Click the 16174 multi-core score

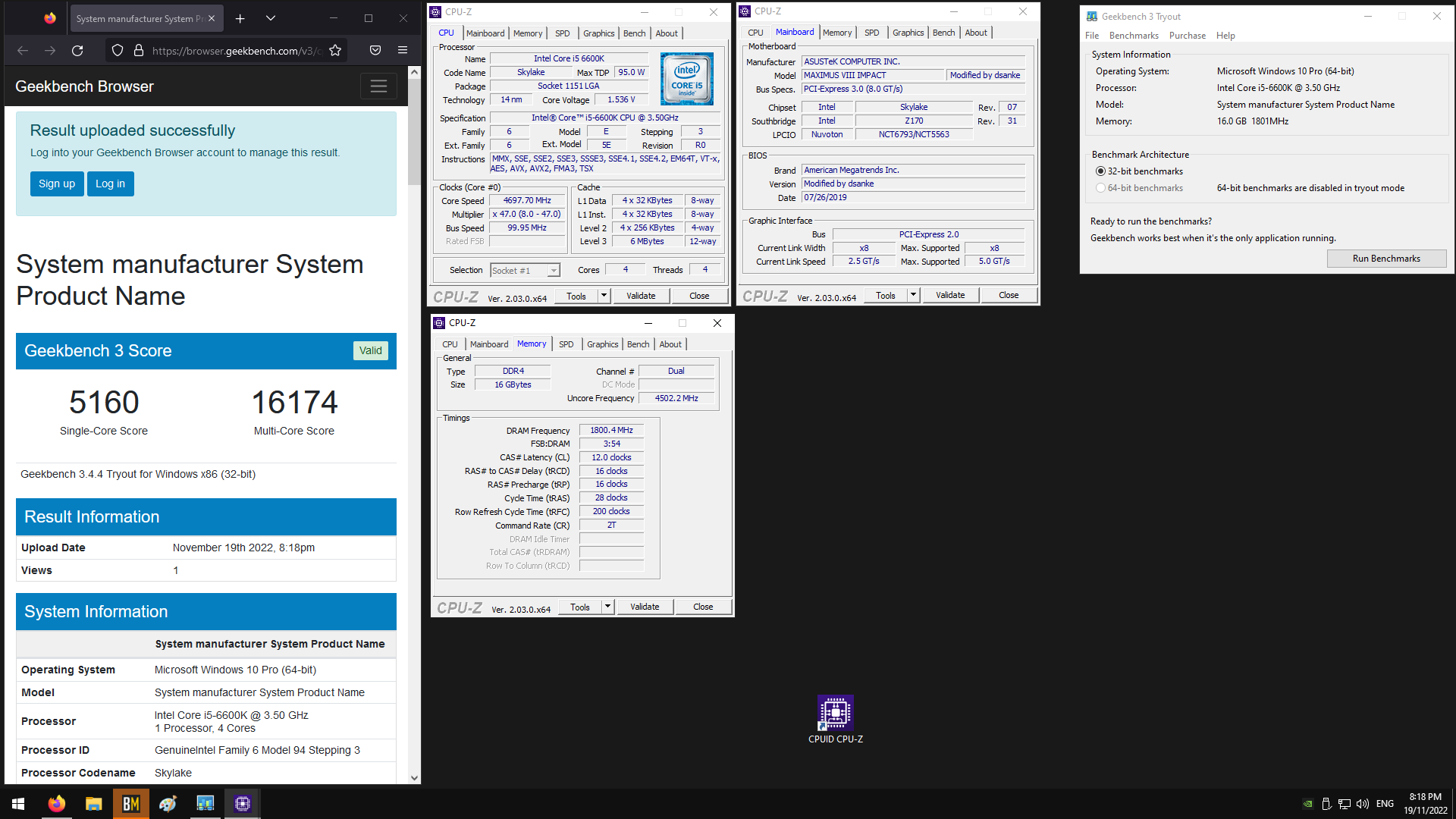(x=294, y=402)
